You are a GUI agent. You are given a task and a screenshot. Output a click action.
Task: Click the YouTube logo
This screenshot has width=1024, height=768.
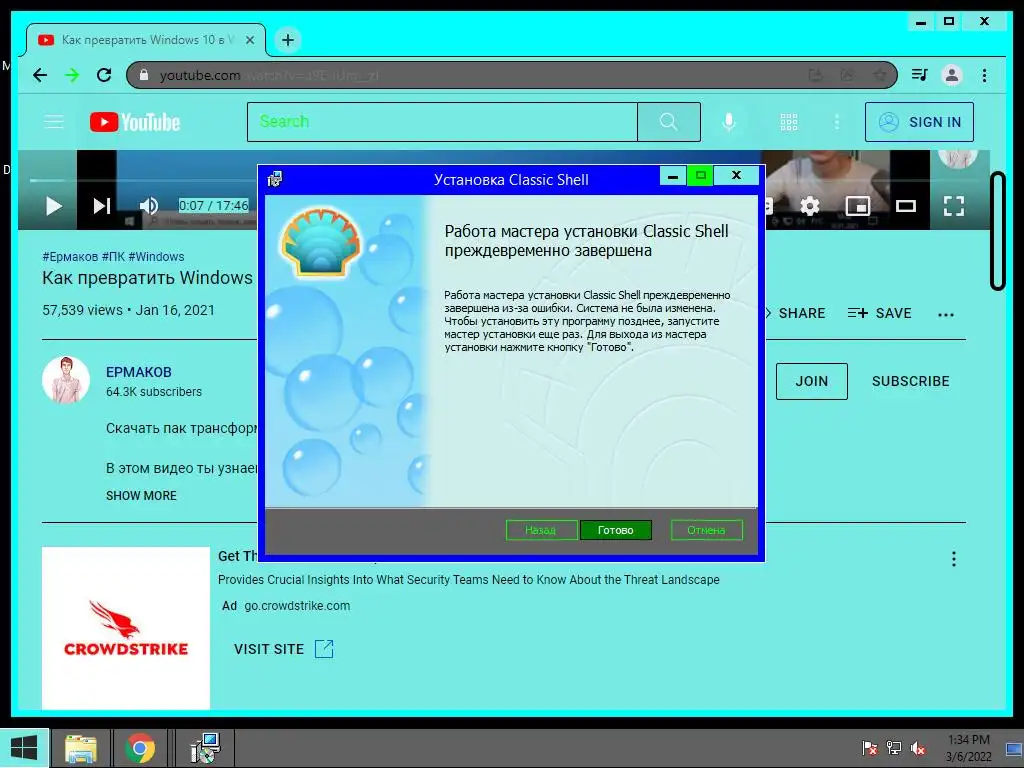[x=135, y=122]
